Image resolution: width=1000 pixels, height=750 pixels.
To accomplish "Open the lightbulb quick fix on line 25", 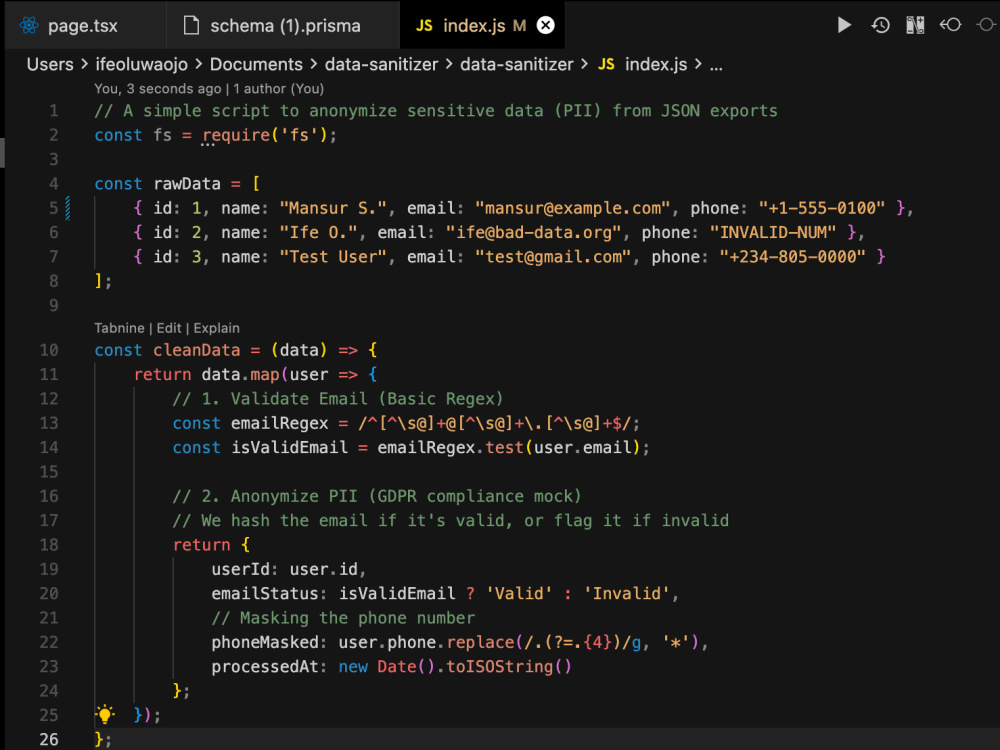I will pyautogui.click(x=105, y=714).
